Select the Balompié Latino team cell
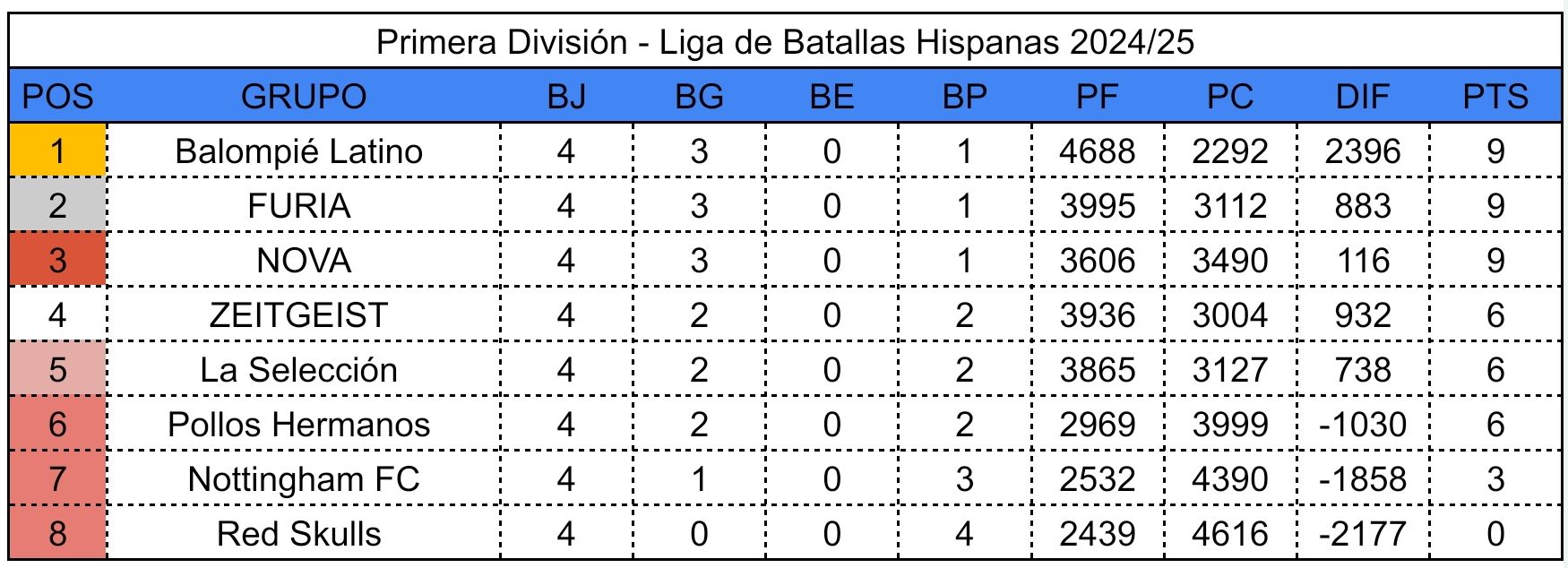Image resolution: width=1568 pixels, height=568 pixels. pos(299,151)
